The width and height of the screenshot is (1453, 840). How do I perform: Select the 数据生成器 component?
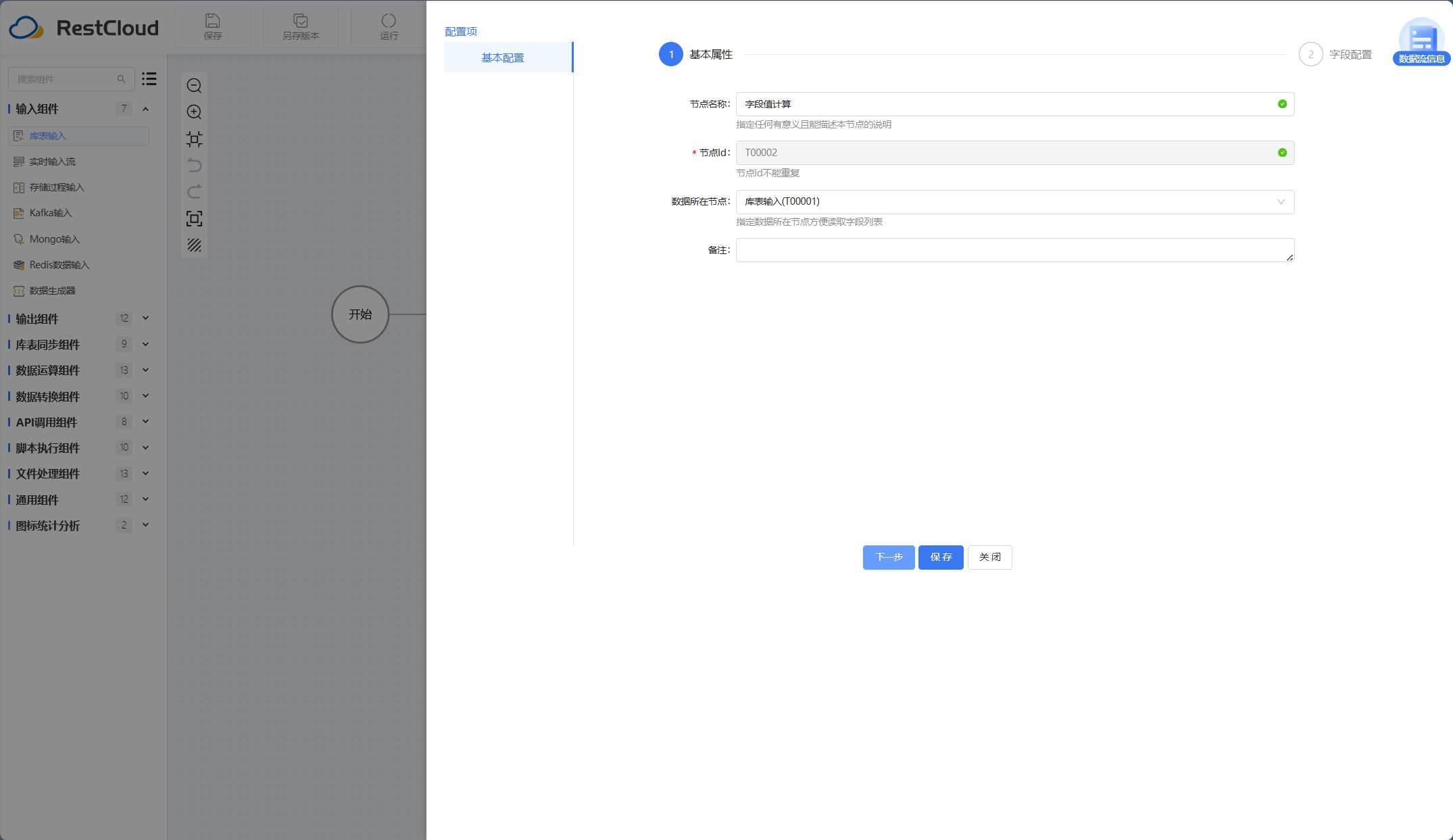78,291
